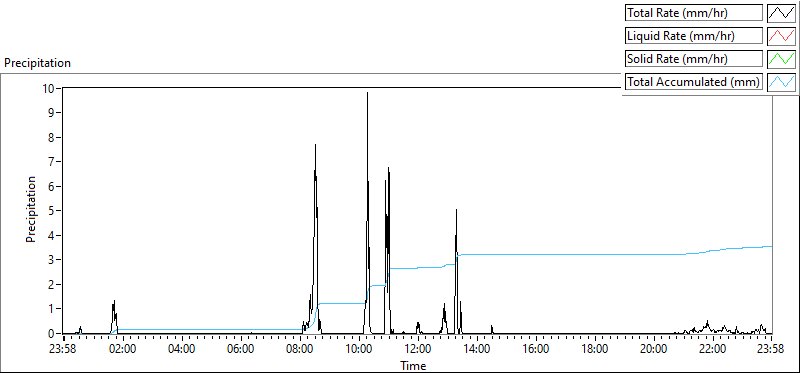
Task: Click the 16:00 time axis label
Action: (536, 350)
